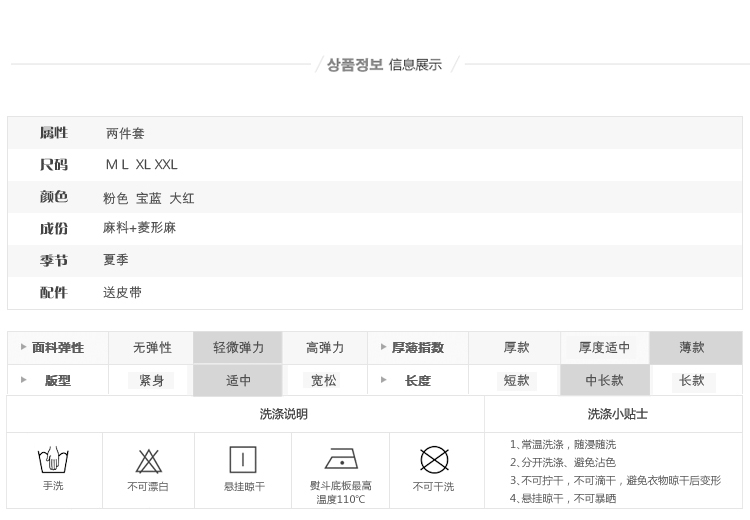750x520 pixels.
Task: Choose the 薄款 thickness option
Action: coord(692,348)
